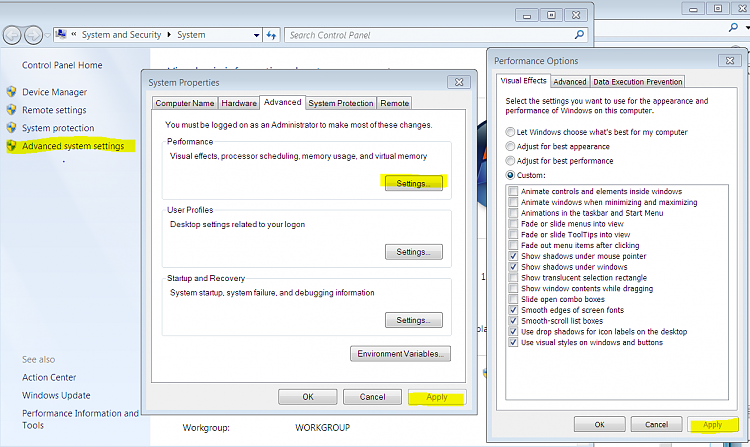Click the Device Manager shield icon
Screen dimensions: 750x447
coord(12,91)
